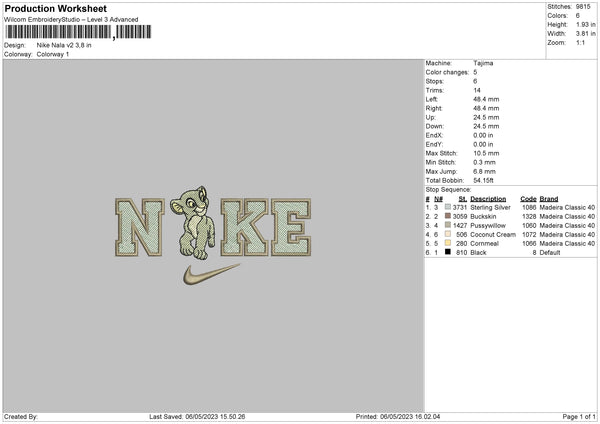Click the 'Black' thread description

coord(478,253)
